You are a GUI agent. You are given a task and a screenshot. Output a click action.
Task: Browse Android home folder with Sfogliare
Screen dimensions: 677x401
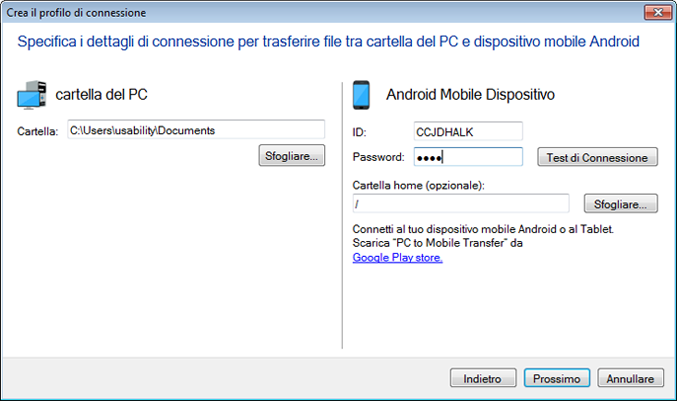[621, 204]
